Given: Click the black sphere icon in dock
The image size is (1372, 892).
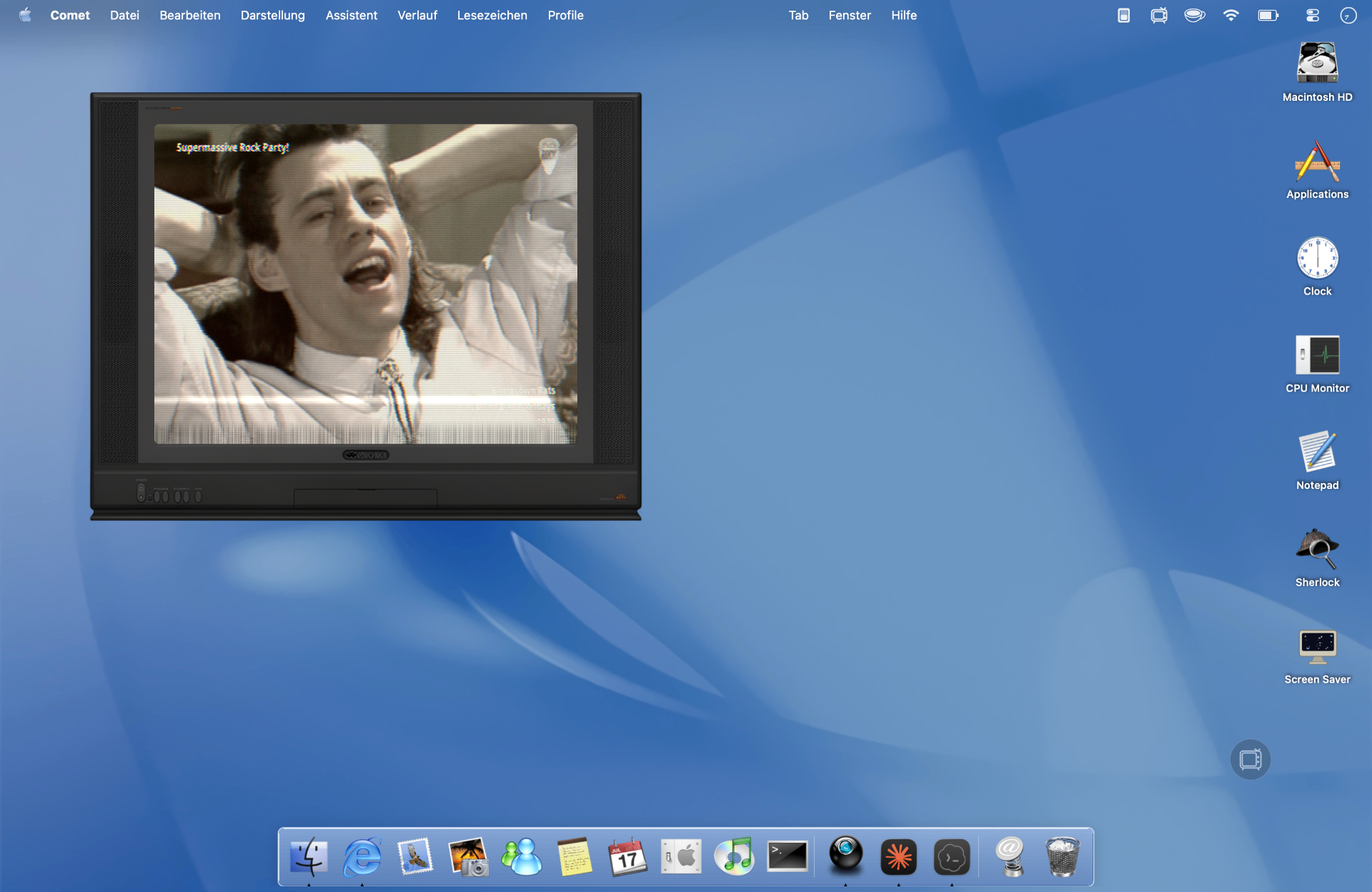Looking at the screenshot, I should [x=846, y=854].
